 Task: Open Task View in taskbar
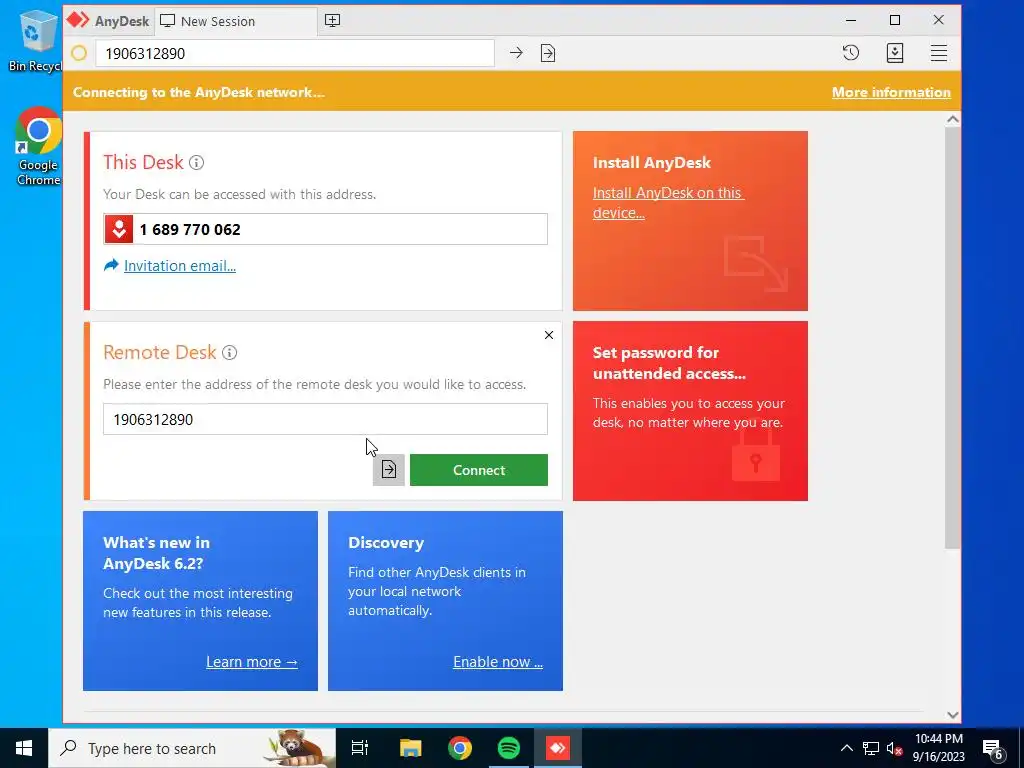360,748
